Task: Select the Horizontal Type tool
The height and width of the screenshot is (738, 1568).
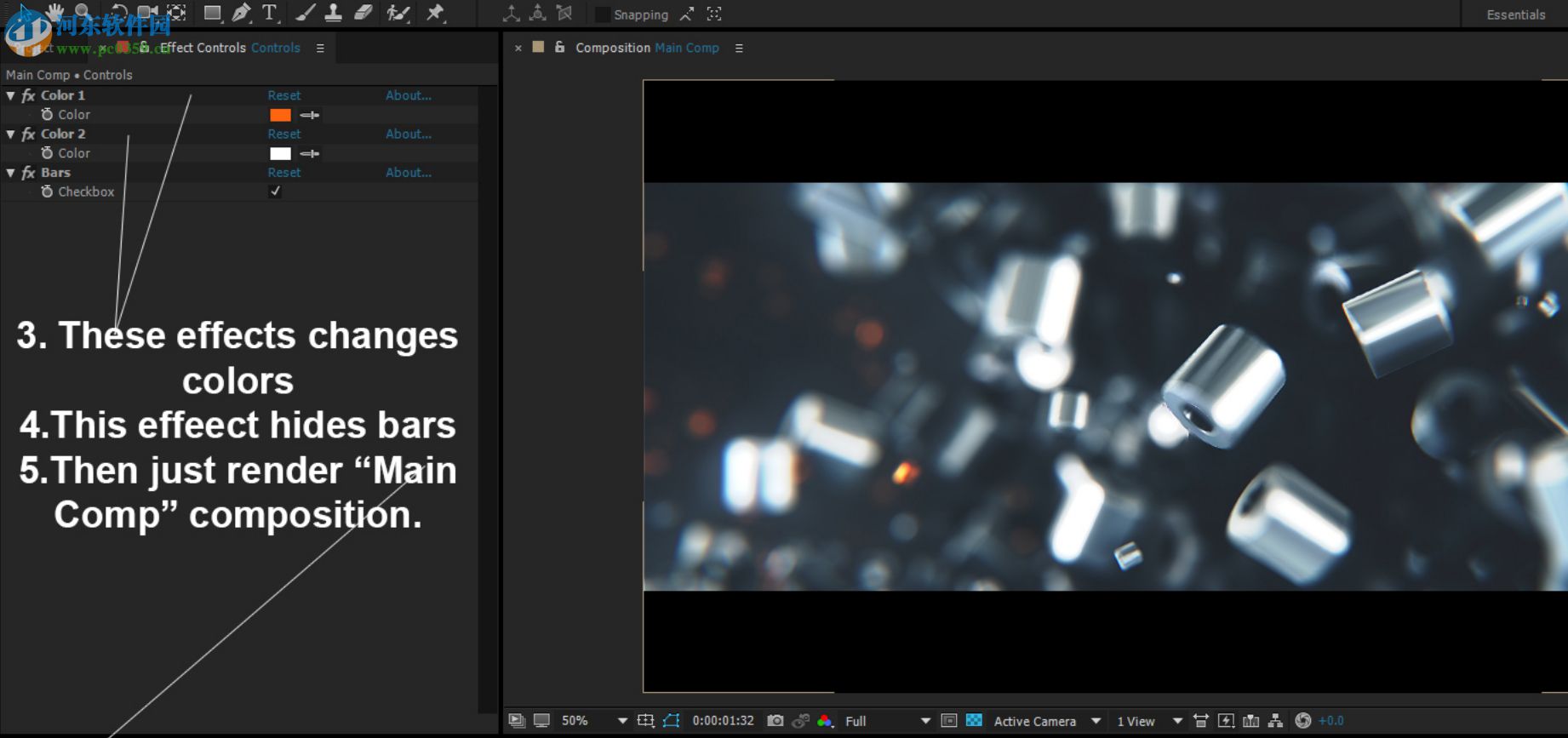Action: 270,13
